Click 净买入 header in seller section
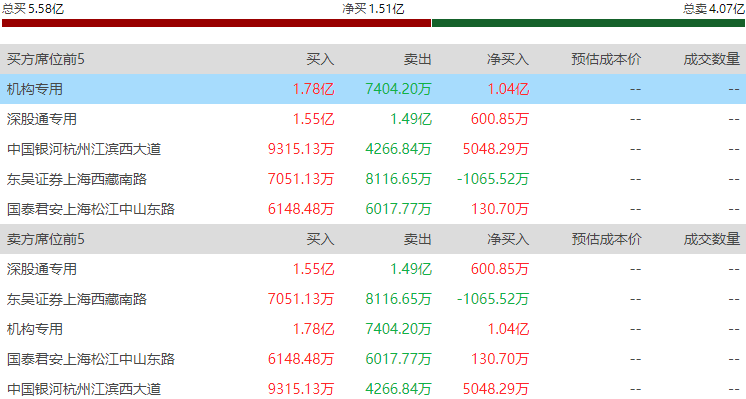 (x=508, y=239)
